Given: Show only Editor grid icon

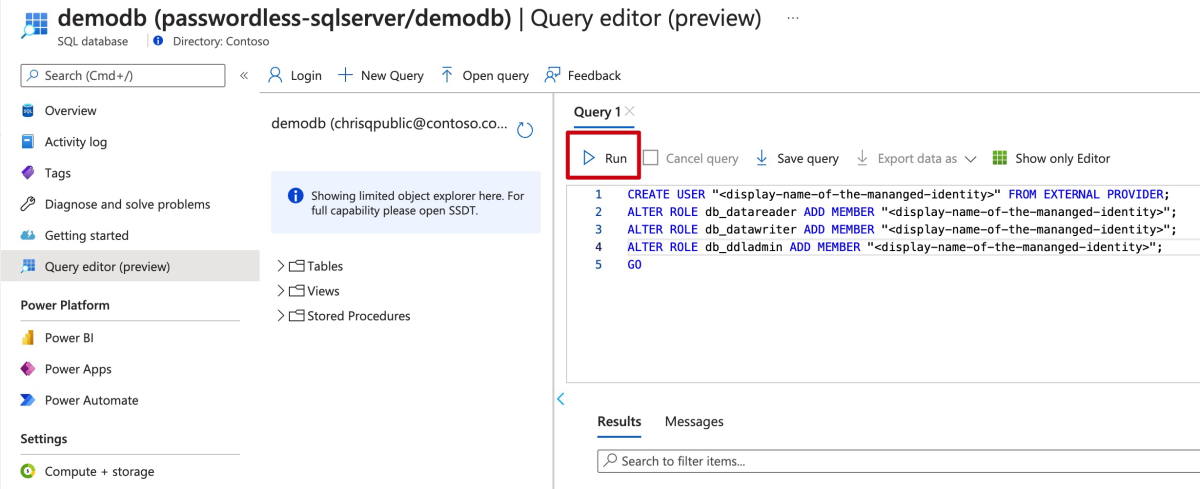Looking at the screenshot, I should [999, 158].
